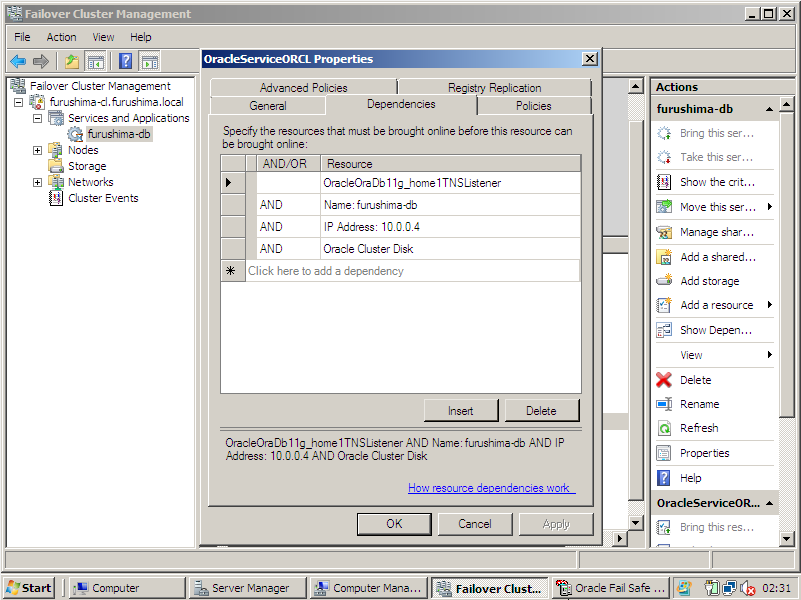Select the OracleOraDb11g_home1TNSListener dependency row
The image size is (801, 600).
401,183
